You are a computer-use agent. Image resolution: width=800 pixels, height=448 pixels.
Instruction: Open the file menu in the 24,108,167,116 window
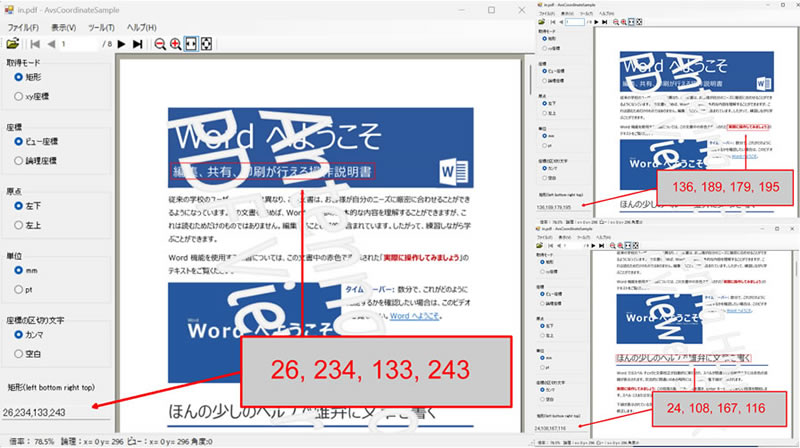click(x=545, y=237)
